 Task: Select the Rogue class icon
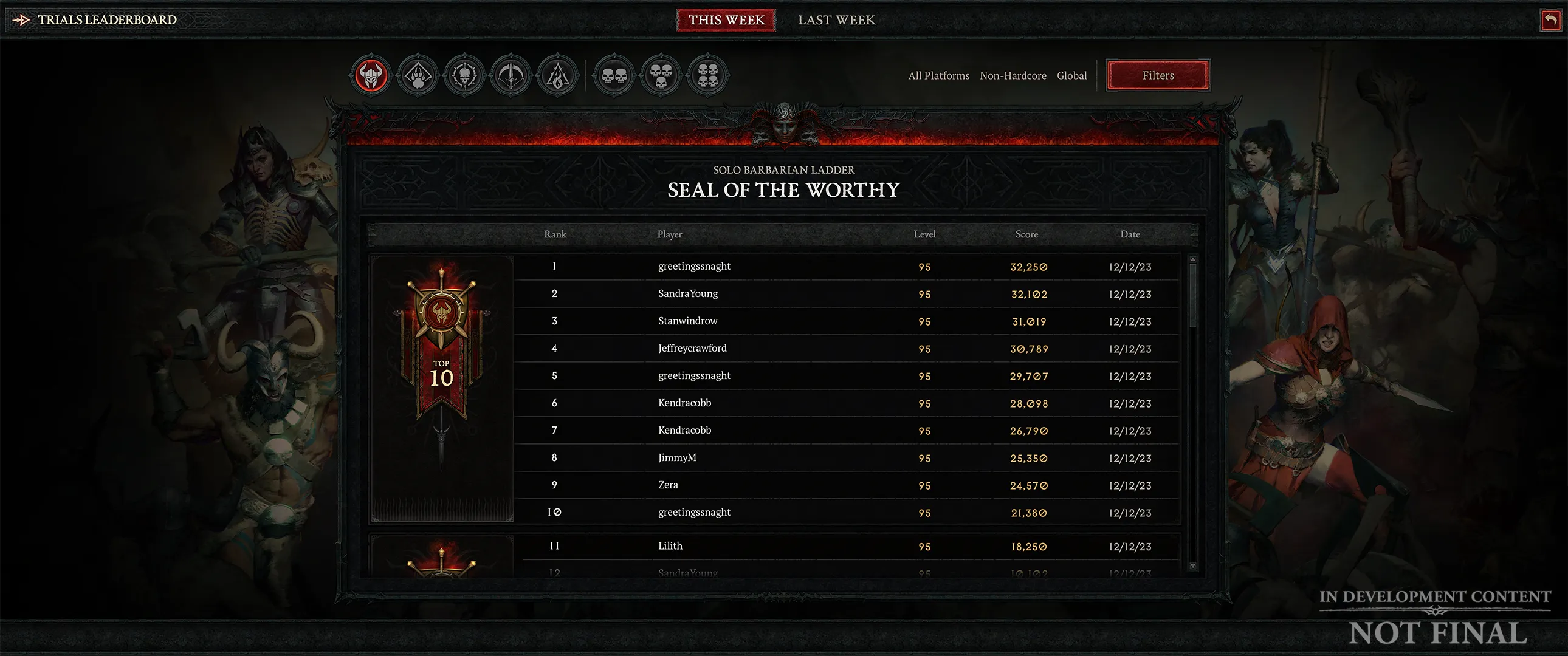click(509, 75)
